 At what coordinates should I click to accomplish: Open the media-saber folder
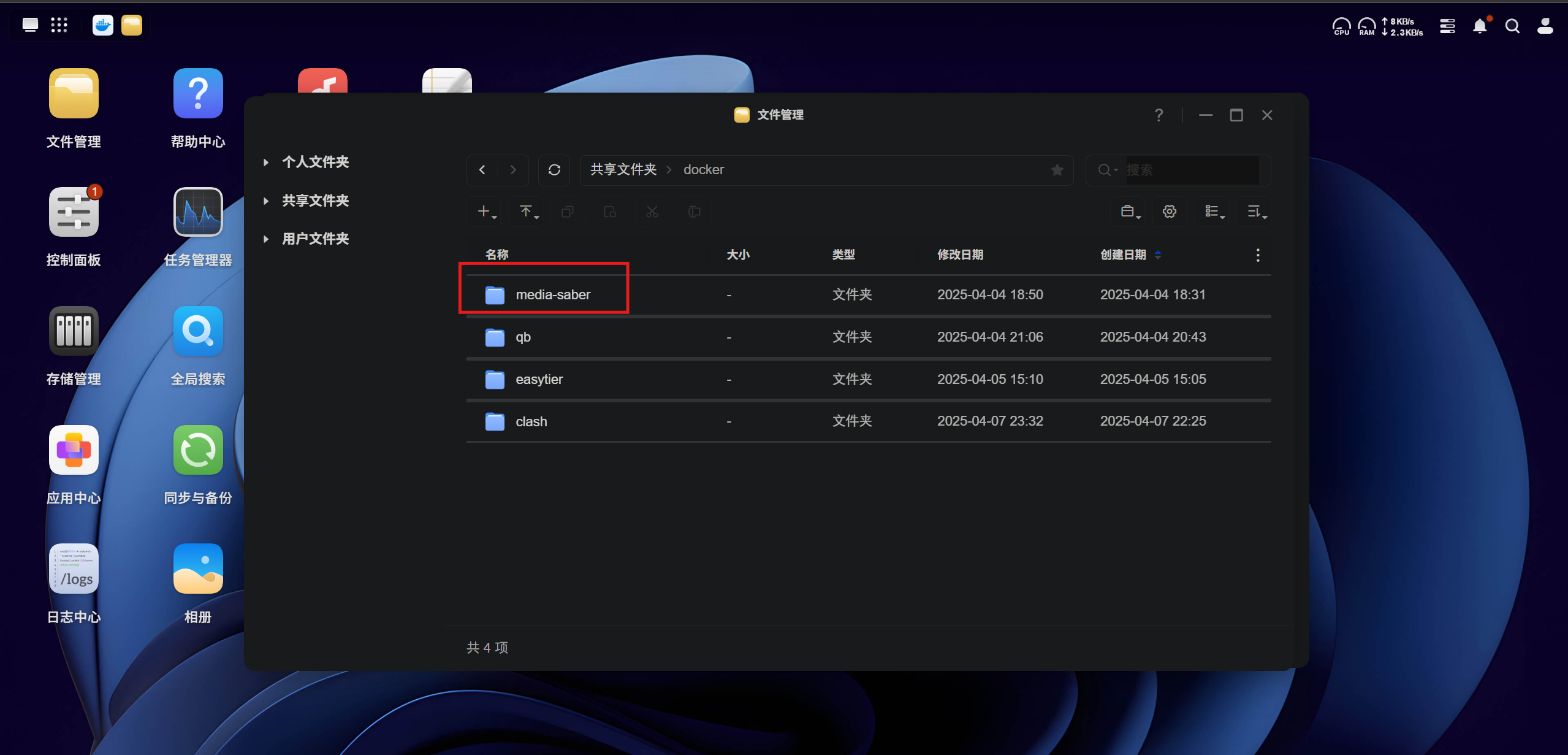coord(552,294)
